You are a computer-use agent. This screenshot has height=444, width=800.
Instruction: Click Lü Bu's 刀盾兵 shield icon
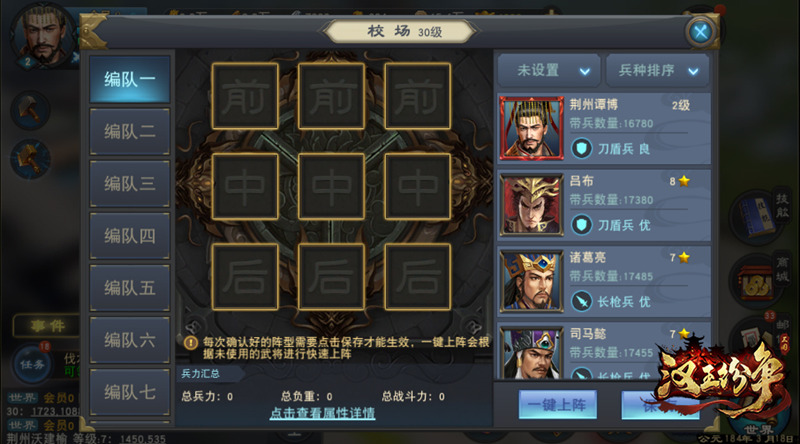tap(581, 225)
